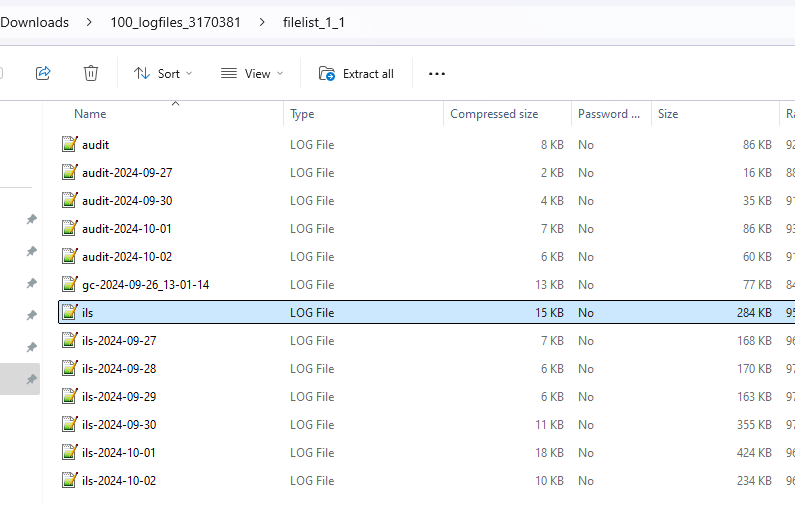Click the file icon of gc-2024-09-26_13-01-14
Screen dimensions: 795x506
pos(69,285)
